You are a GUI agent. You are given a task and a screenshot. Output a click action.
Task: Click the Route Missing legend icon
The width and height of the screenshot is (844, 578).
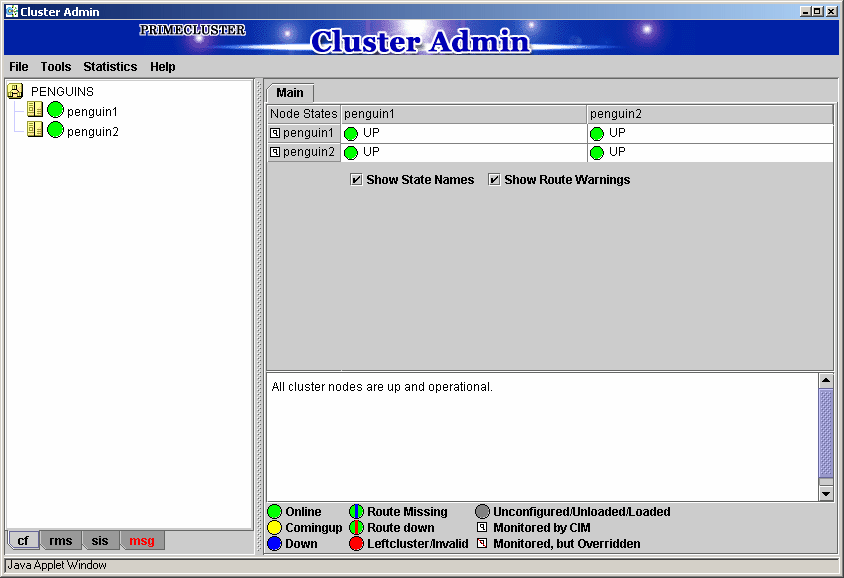[x=356, y=511]
